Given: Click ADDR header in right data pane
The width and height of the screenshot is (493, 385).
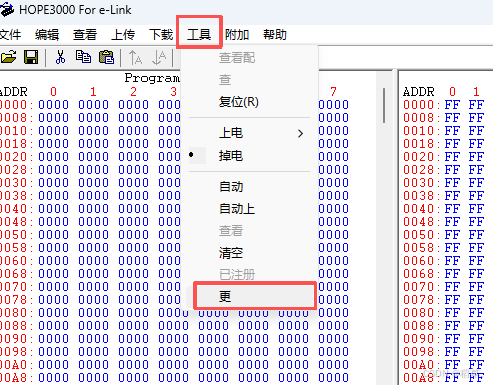Looking at the screenshot, I should pos(419,92).
